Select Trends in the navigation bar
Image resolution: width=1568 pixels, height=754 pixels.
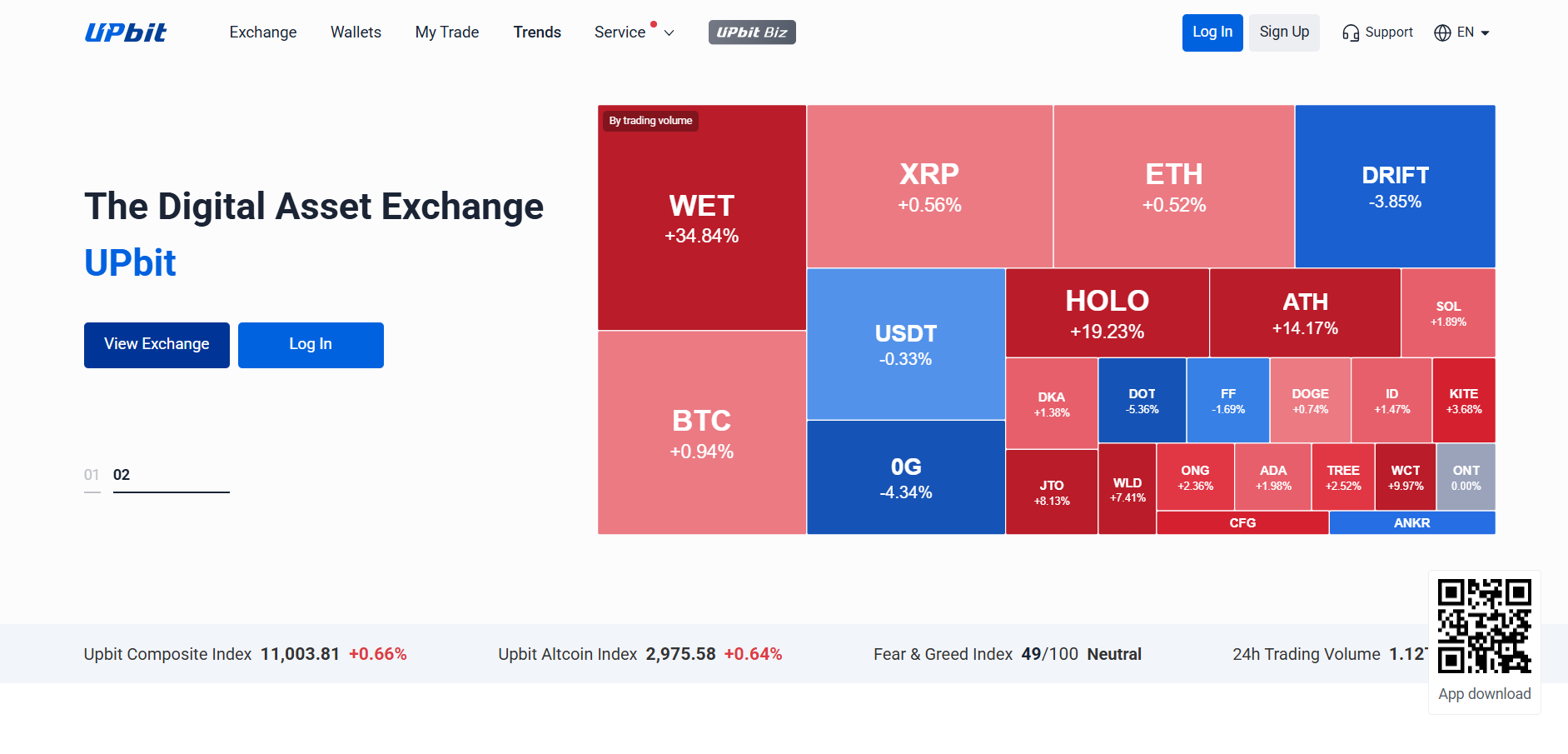(x=537, y=32)
